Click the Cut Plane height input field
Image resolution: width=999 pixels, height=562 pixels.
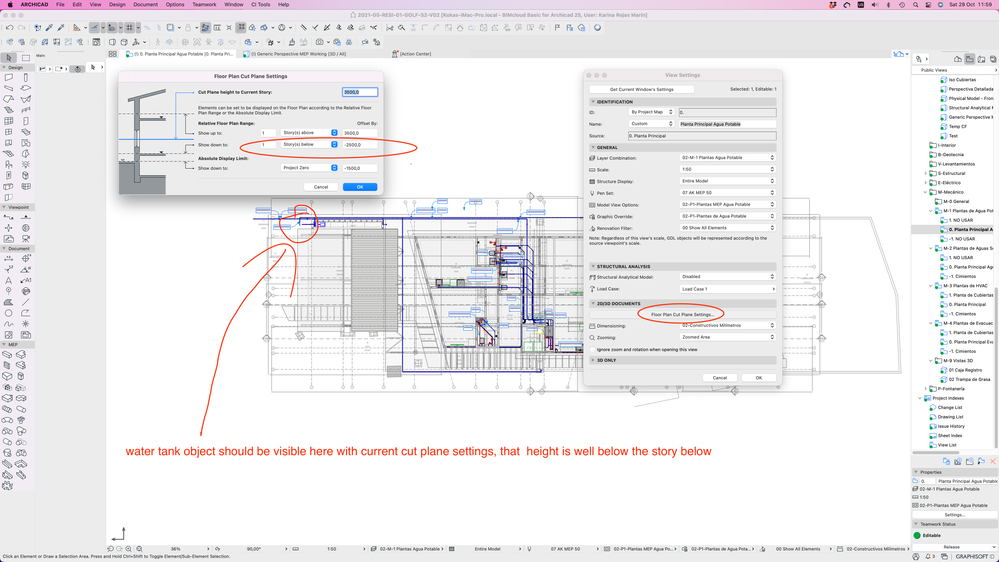[x=359, y=92]
